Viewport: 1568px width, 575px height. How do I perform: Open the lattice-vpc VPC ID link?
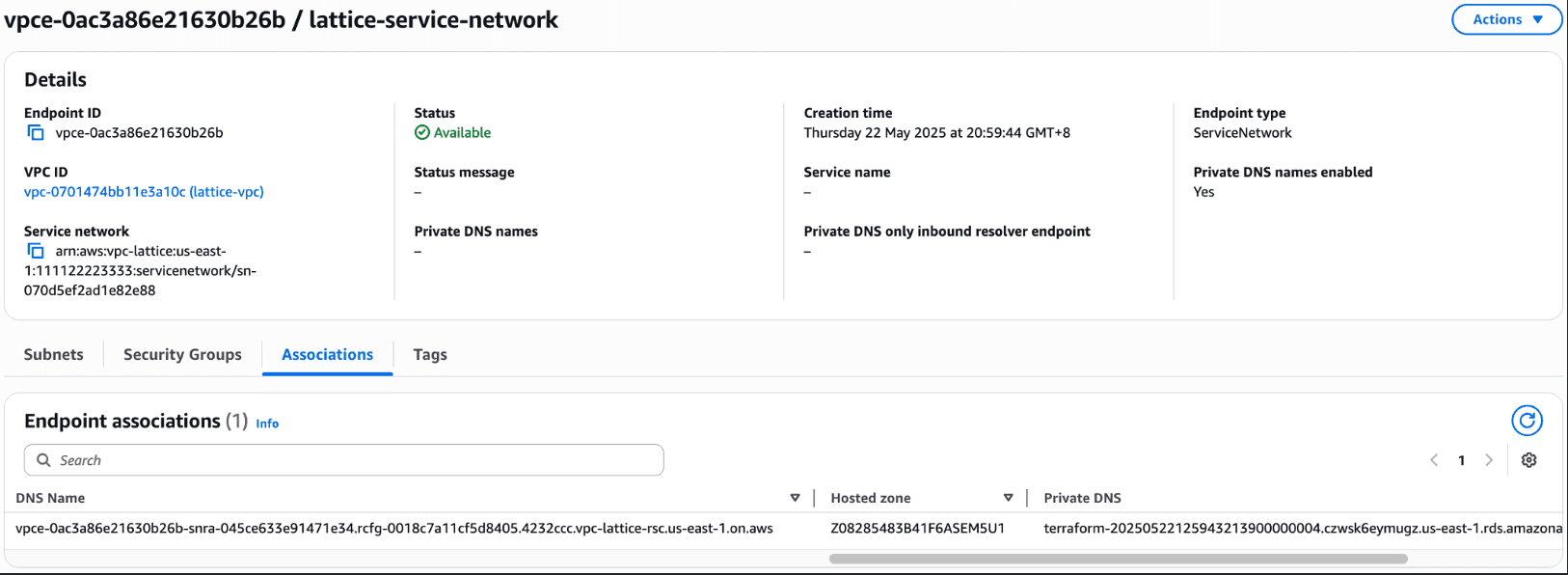point(144,192)
